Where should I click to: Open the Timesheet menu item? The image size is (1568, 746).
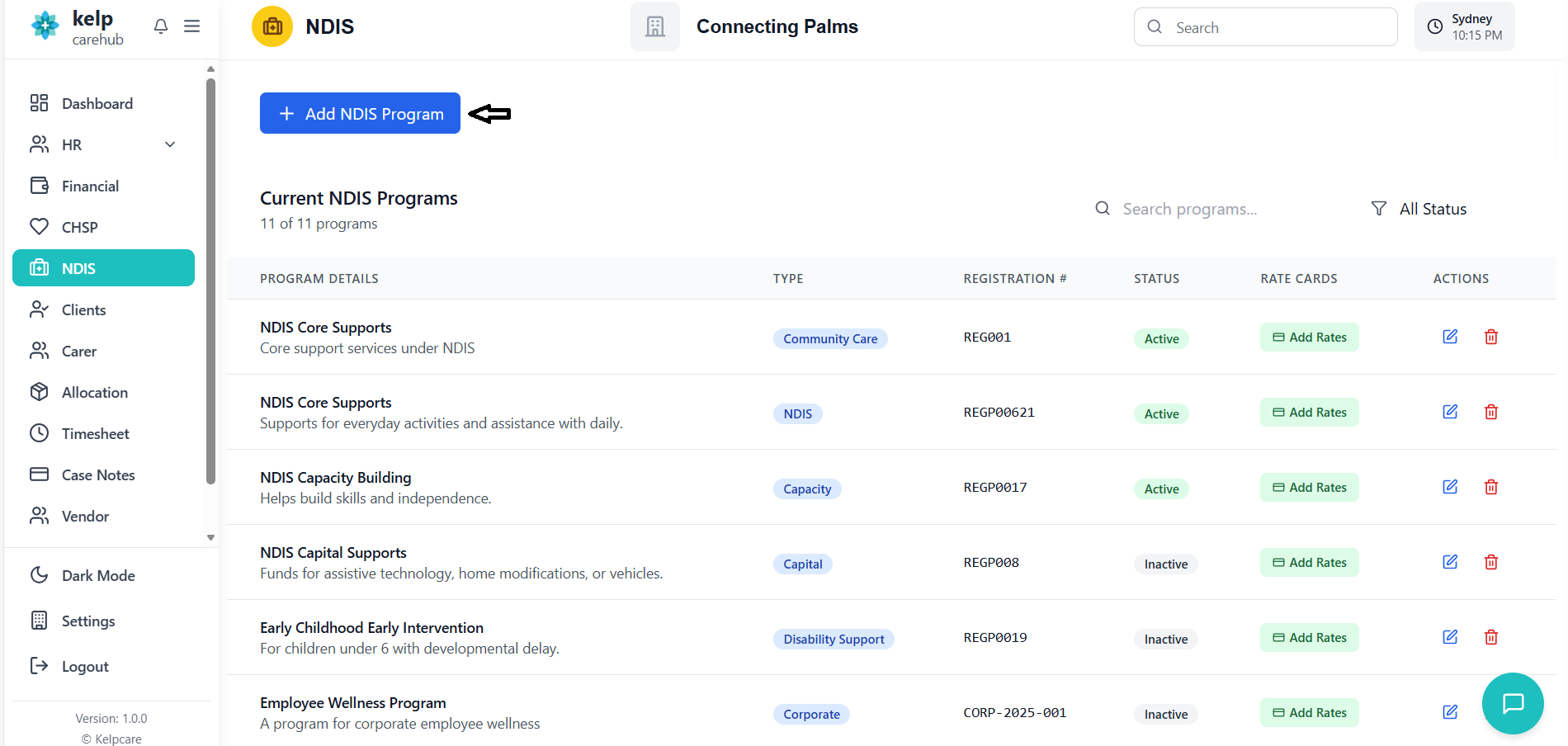(95, 433)
